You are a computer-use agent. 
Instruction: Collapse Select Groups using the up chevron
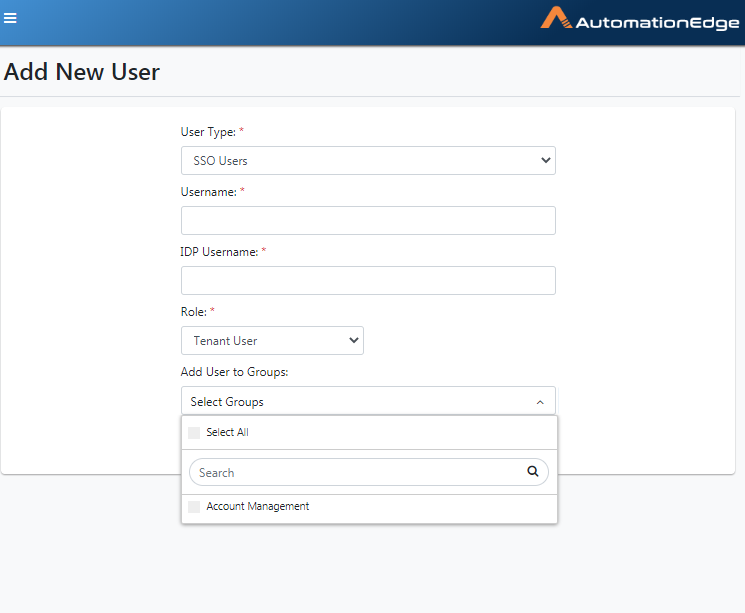click(x=540, y=402)
